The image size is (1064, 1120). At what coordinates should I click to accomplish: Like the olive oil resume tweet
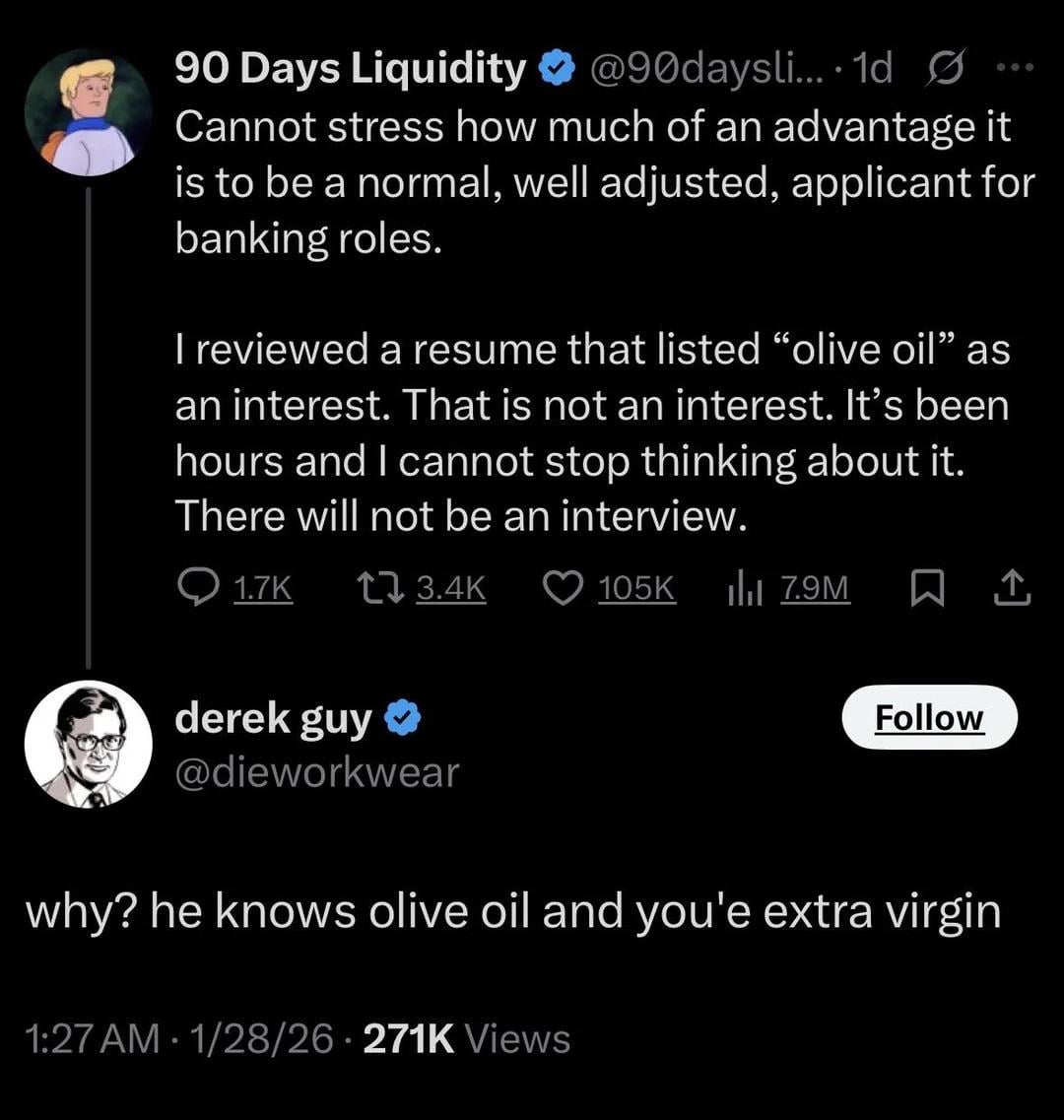[565, 588]
